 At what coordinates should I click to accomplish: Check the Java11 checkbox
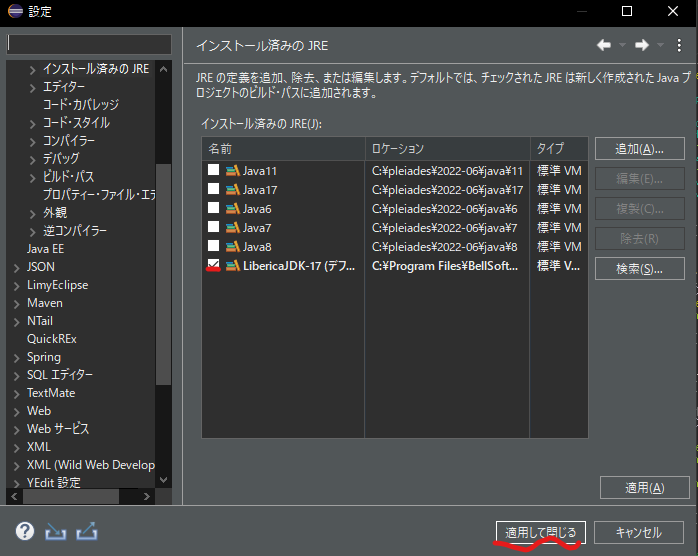[x=214, y=170]
